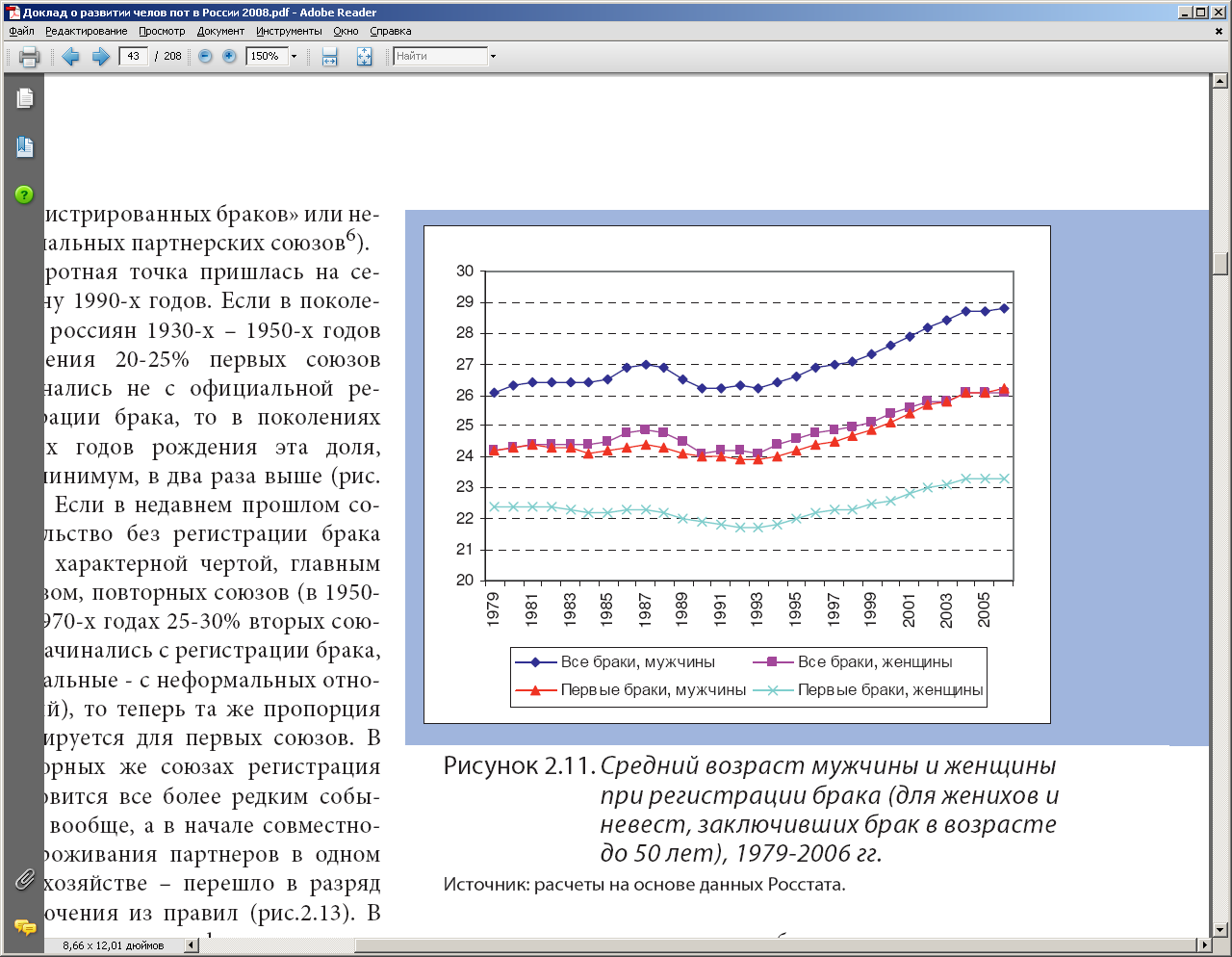Image resolution: width=1232 pixels, height=957 pixels.
Task: Open the Comments panel speech-bubble icon
Action: 24,927
